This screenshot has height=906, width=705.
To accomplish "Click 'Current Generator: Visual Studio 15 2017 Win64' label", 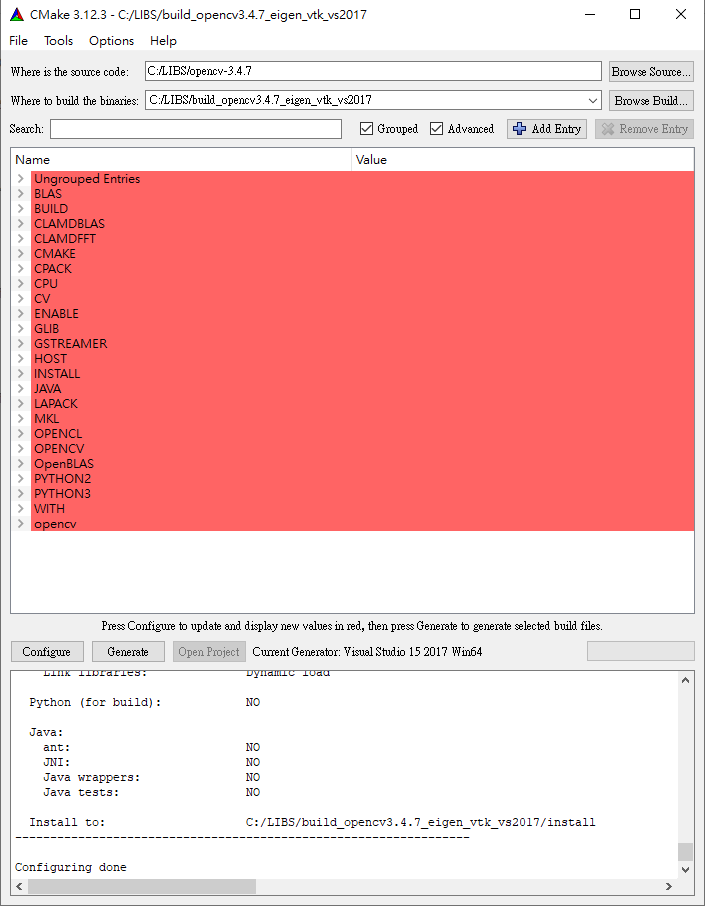I will pyautogui.click(x=368, y=652).
